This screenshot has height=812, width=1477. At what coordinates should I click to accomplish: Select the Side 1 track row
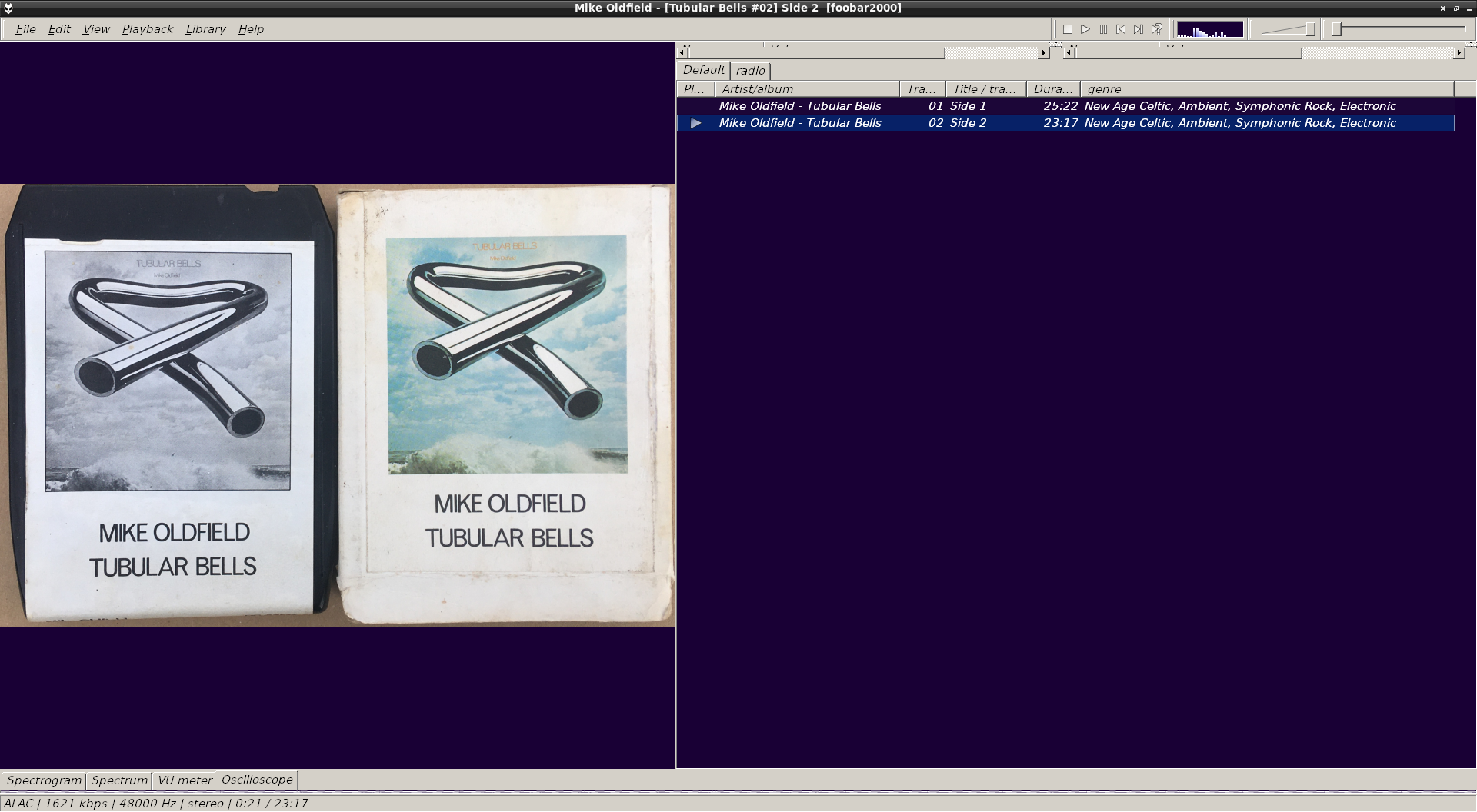(x=1065, y=106)
